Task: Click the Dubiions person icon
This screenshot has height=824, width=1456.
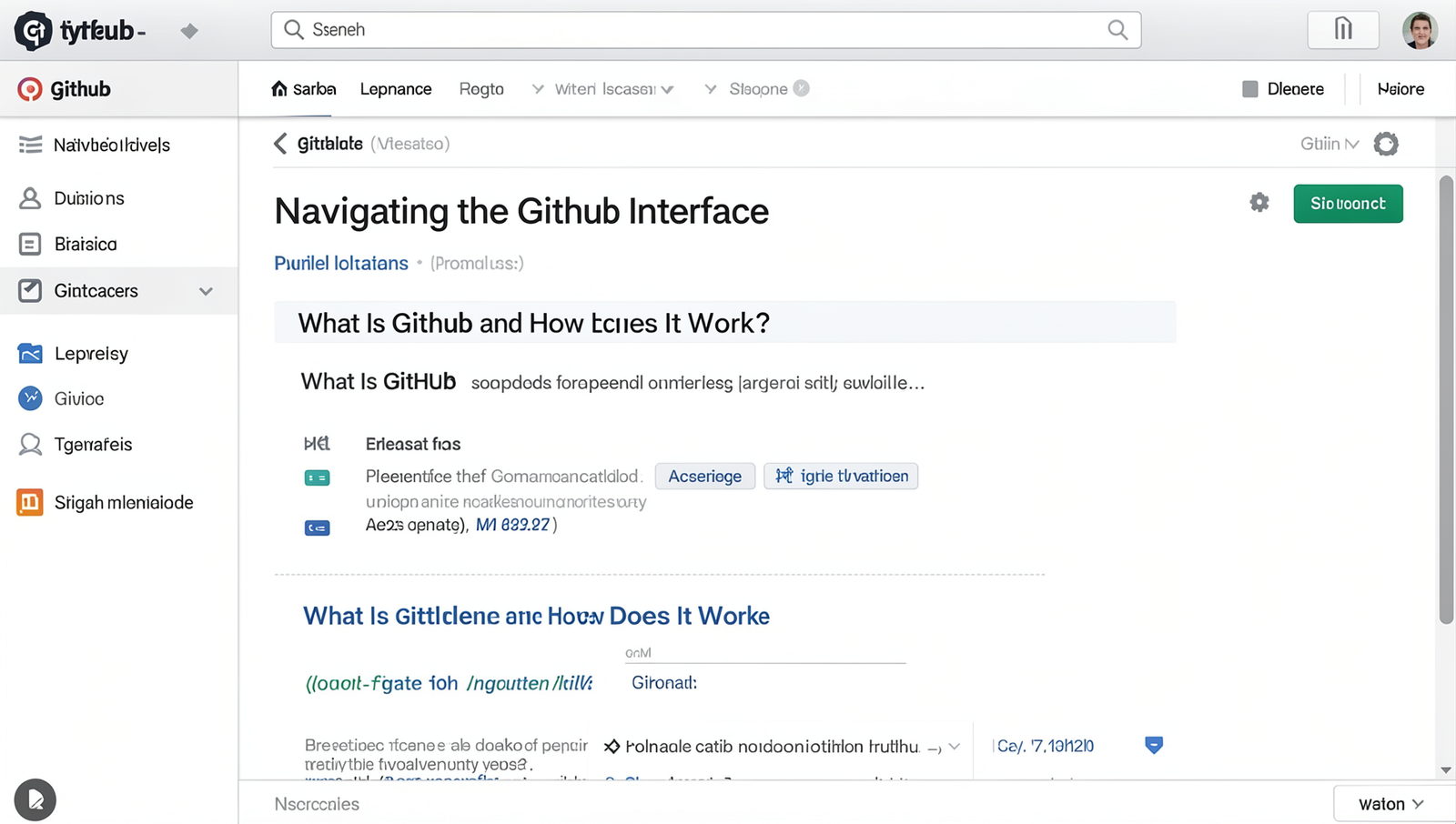Action: pos(30,198)
